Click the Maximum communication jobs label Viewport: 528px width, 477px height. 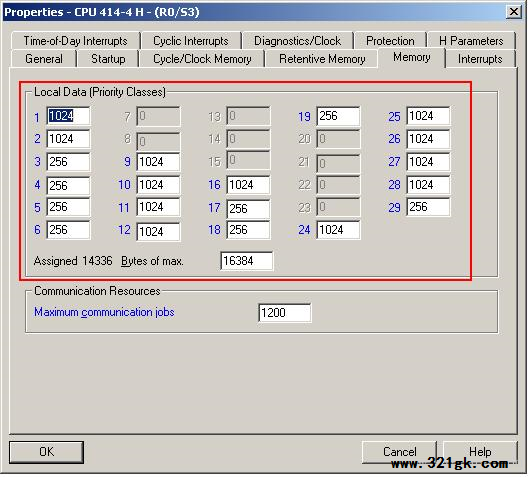click(x=104, y=312)
